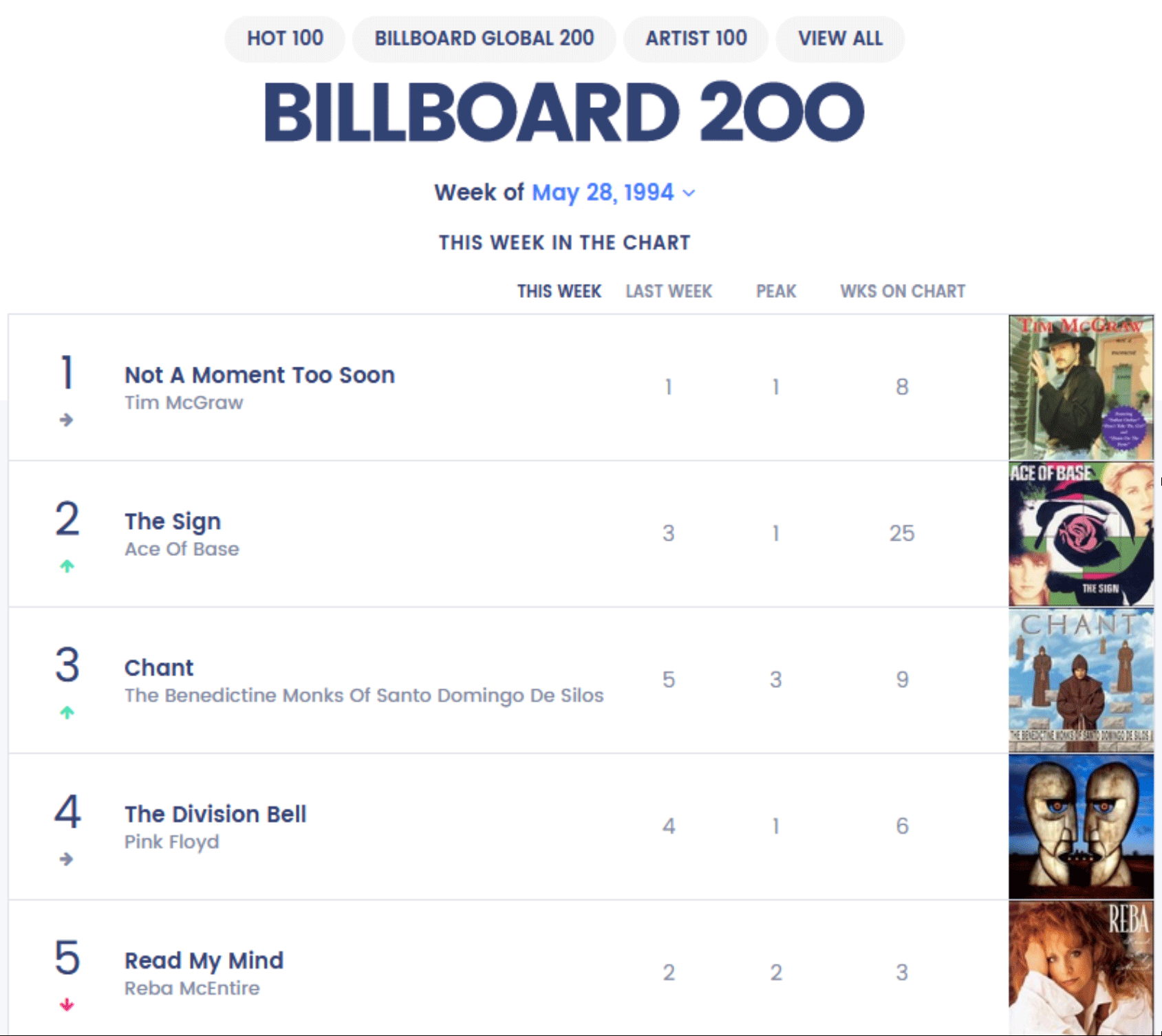Click the red down arrow under rank 5
This screenshot has height=1036, width=1162.
coord(67,1005)
